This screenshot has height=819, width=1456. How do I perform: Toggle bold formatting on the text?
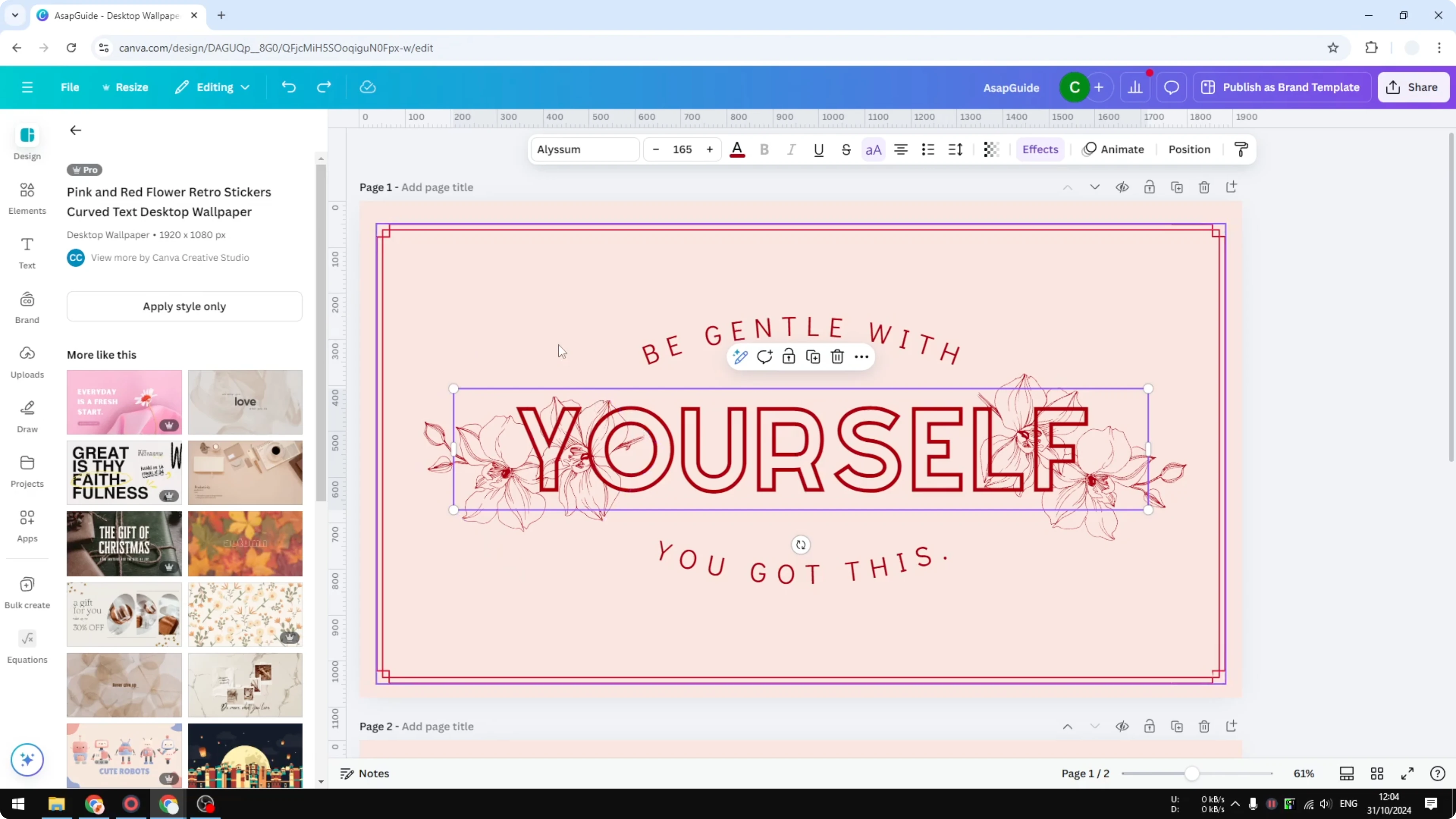(764, 149)
